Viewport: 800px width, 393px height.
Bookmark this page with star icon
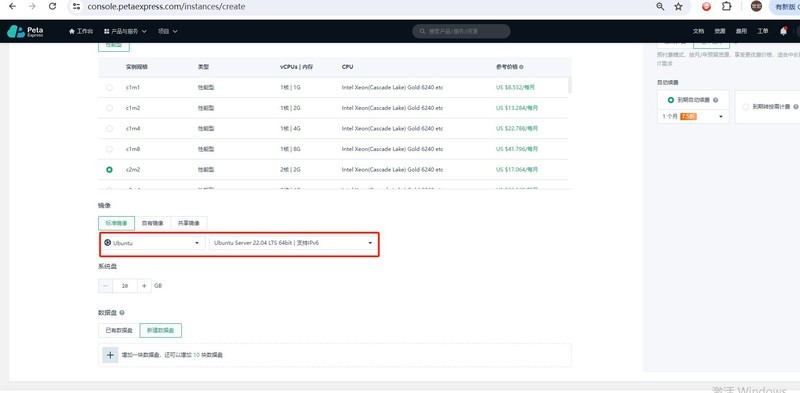678,7
